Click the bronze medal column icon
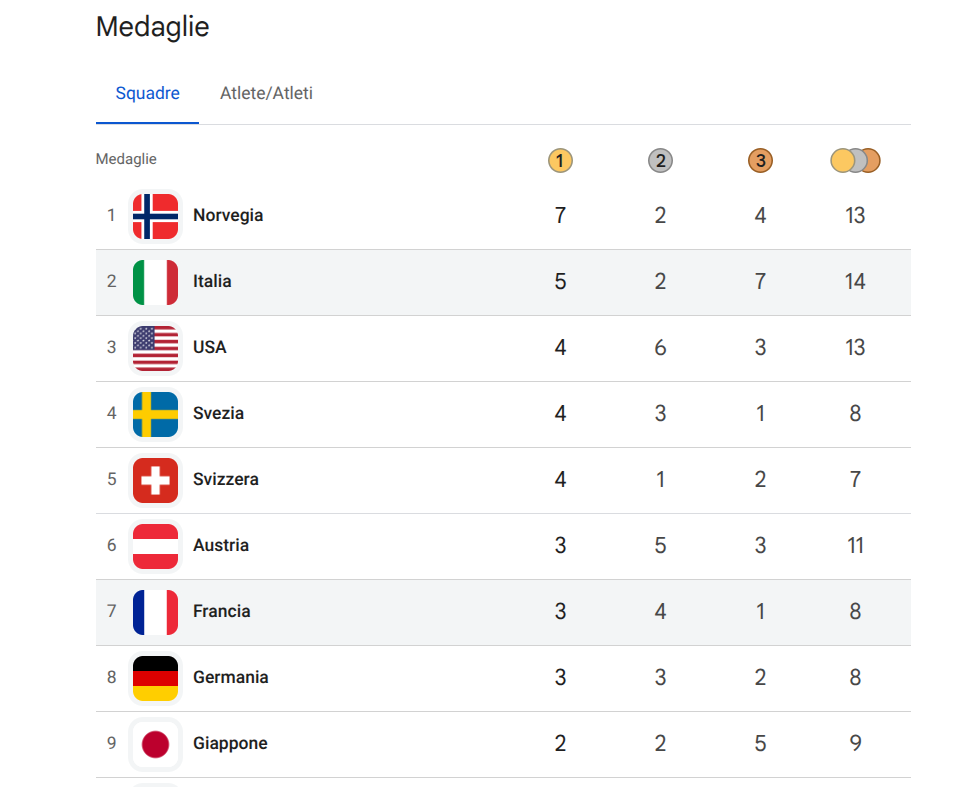 pyautogui.click(x=760, y=160)
